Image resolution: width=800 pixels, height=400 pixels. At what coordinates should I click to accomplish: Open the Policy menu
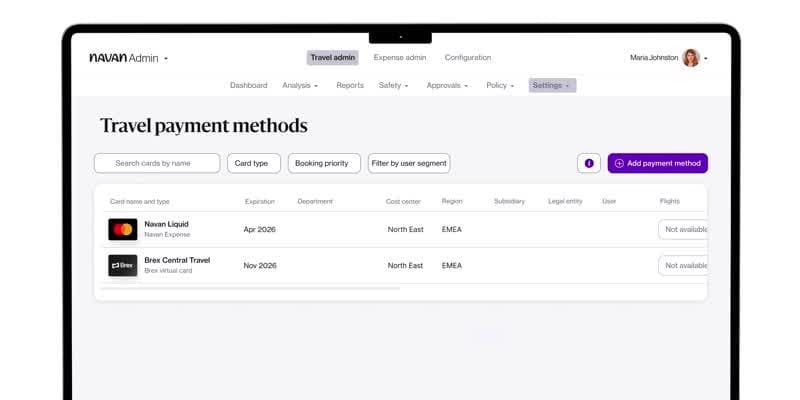point(500,86)
